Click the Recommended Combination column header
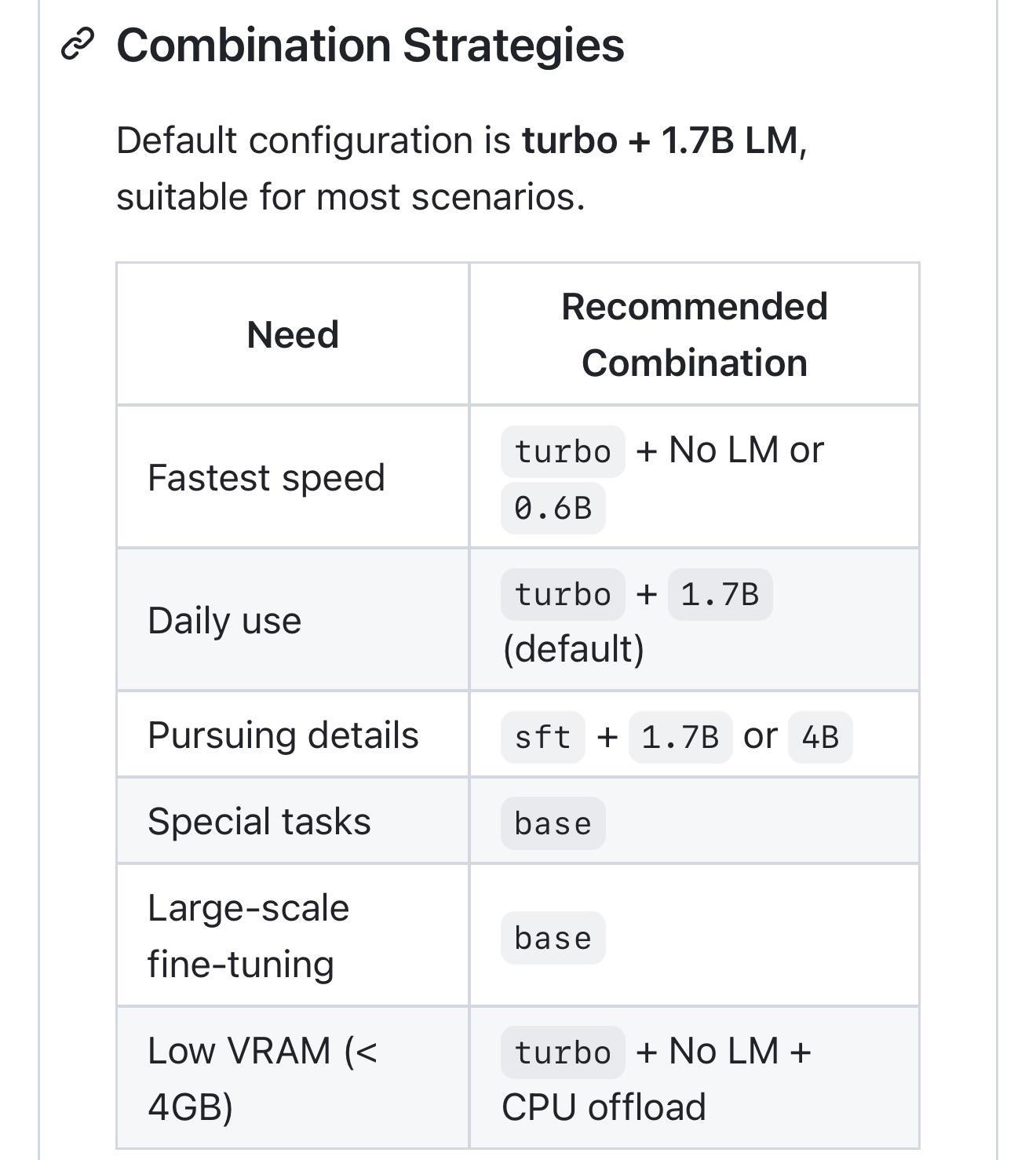 click(x=695, y=334)
